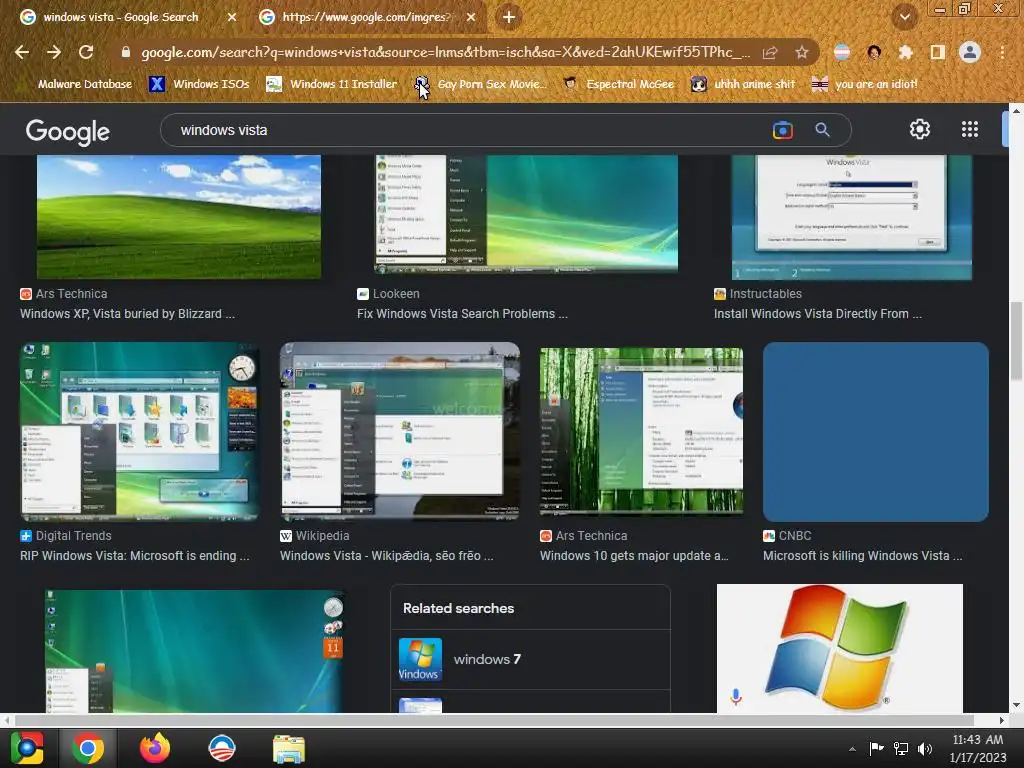Open the Google apps grid
Viewport: 1024px width, 768px height.
point(970,129)
